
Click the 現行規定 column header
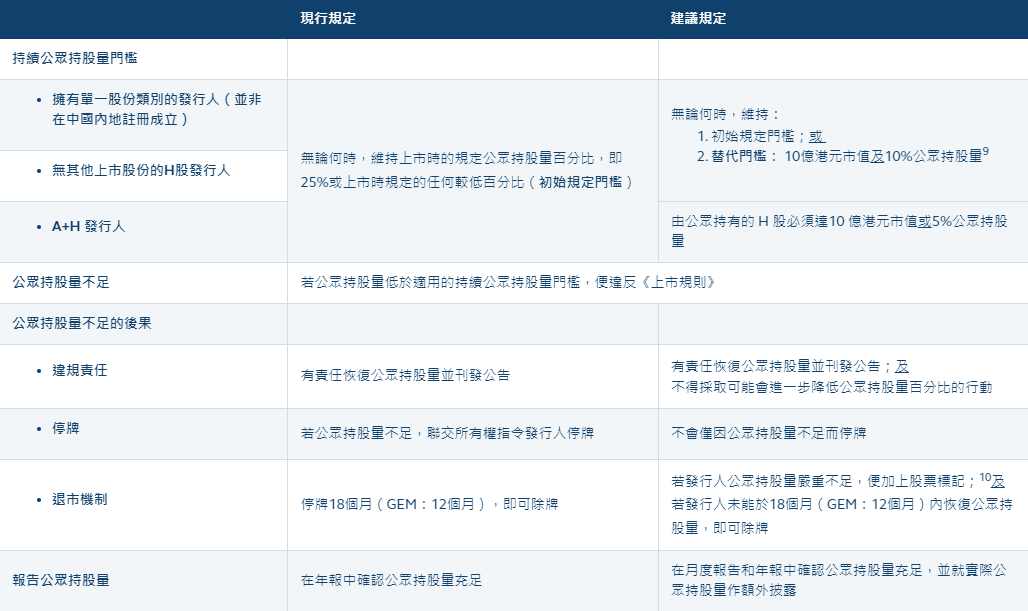[x=328, y=19]
